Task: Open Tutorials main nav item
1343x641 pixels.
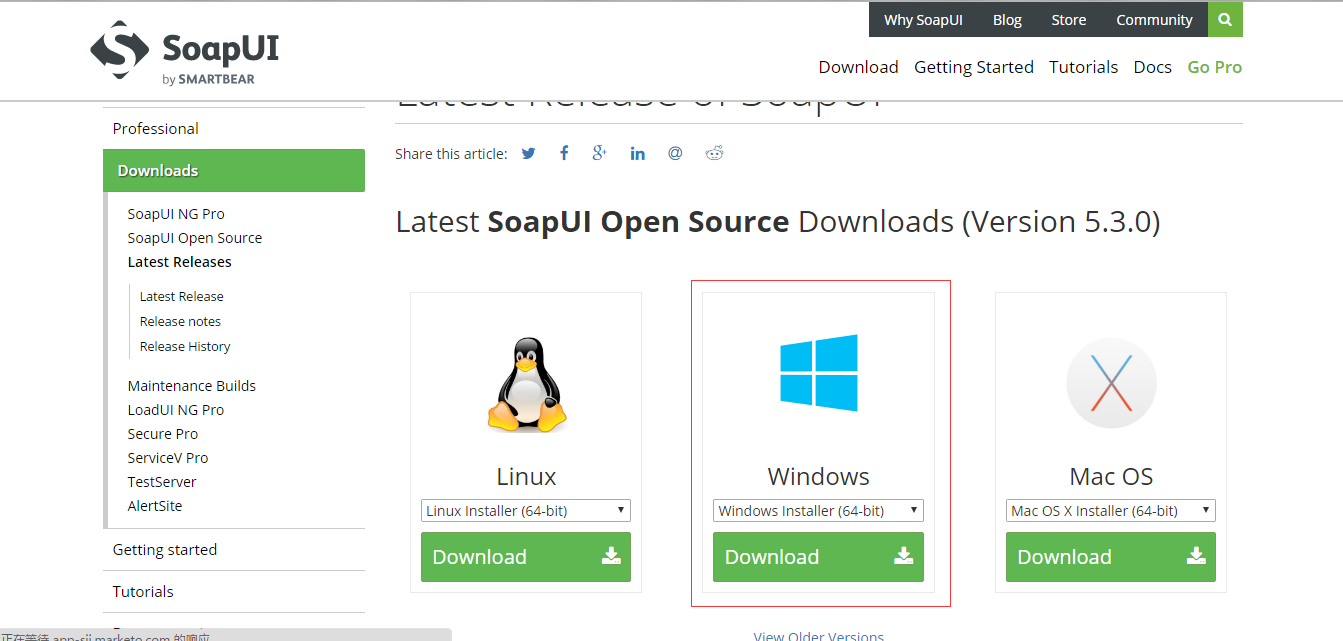Action: 1083,67
